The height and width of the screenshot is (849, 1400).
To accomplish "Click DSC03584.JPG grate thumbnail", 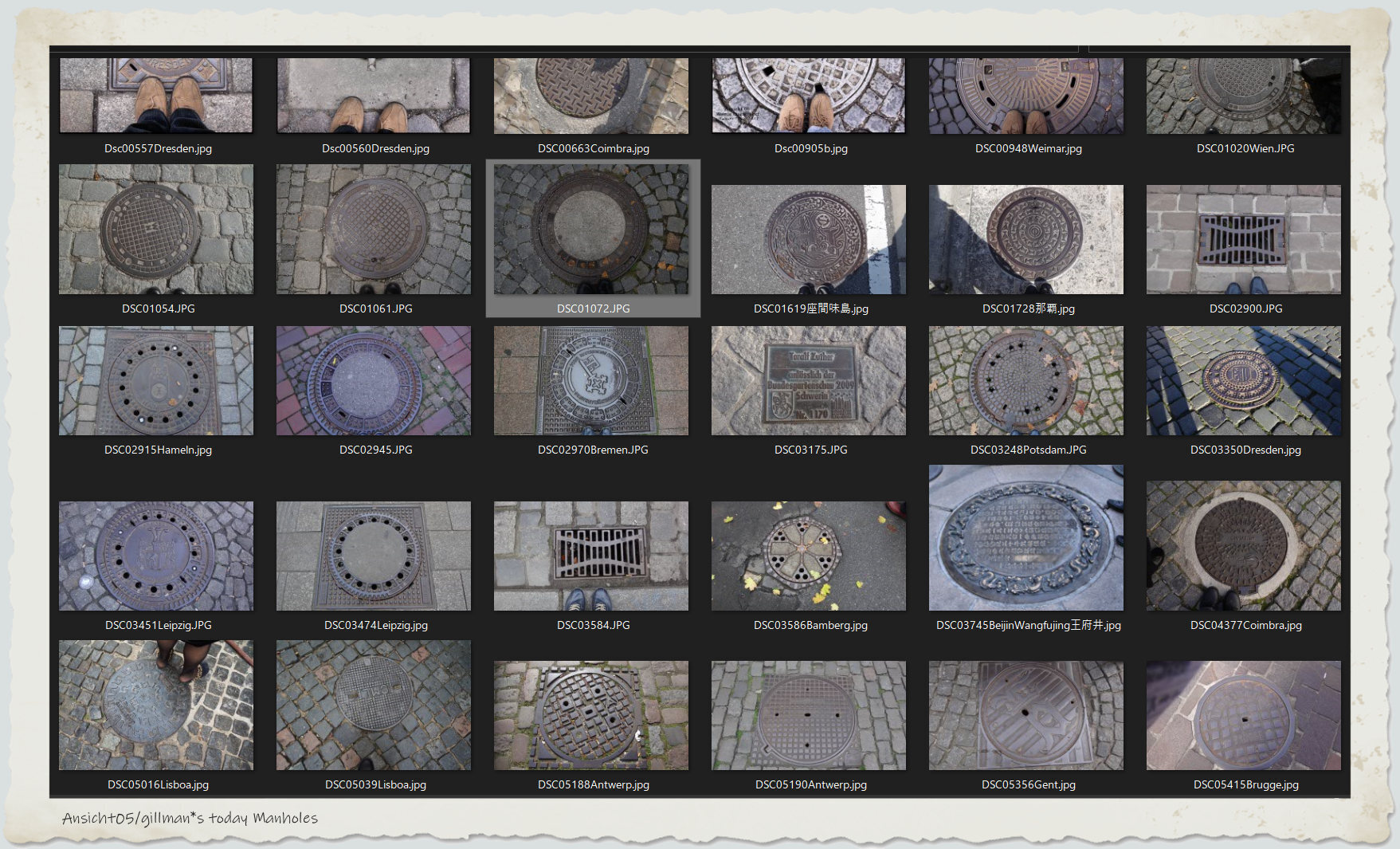I will [x=591, y=556].
